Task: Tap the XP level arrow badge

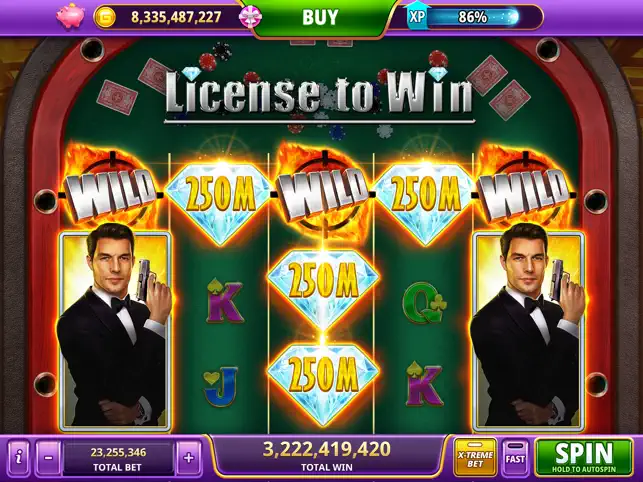Action: (x=416, y=16)
